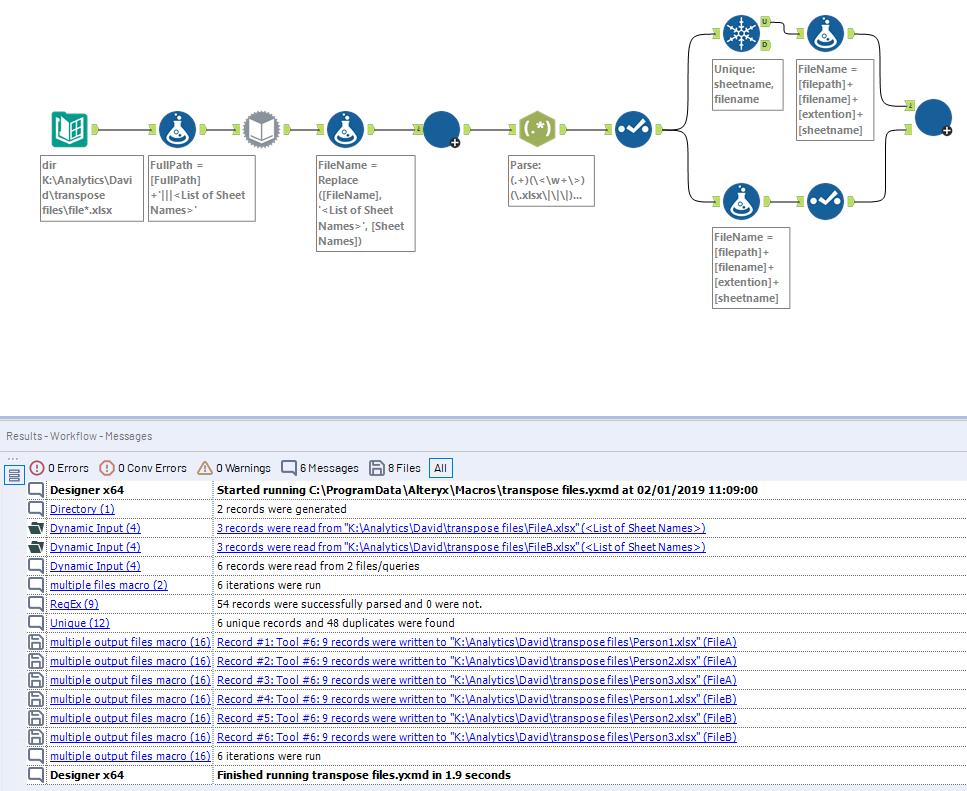Switch to the All messages filter

pyautogui.click(x=440, y=467)
